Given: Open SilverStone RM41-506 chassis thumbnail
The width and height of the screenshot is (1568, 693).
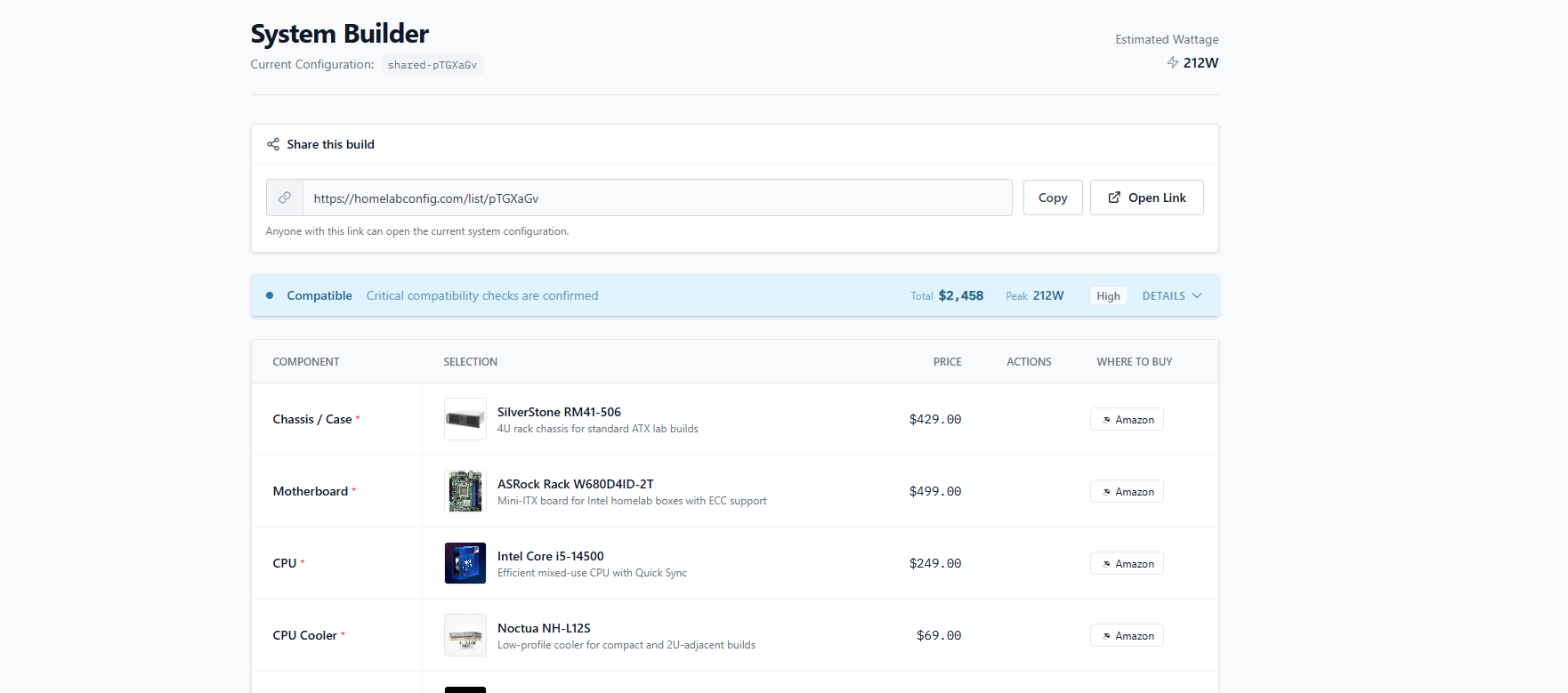Looking at the screenshot, I should (465, 419).
